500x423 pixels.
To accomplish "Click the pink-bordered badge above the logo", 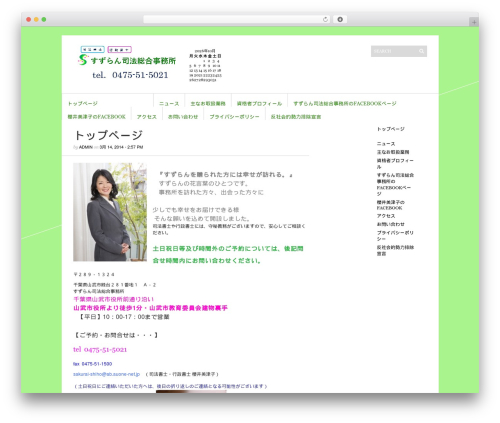I will 120,50.
